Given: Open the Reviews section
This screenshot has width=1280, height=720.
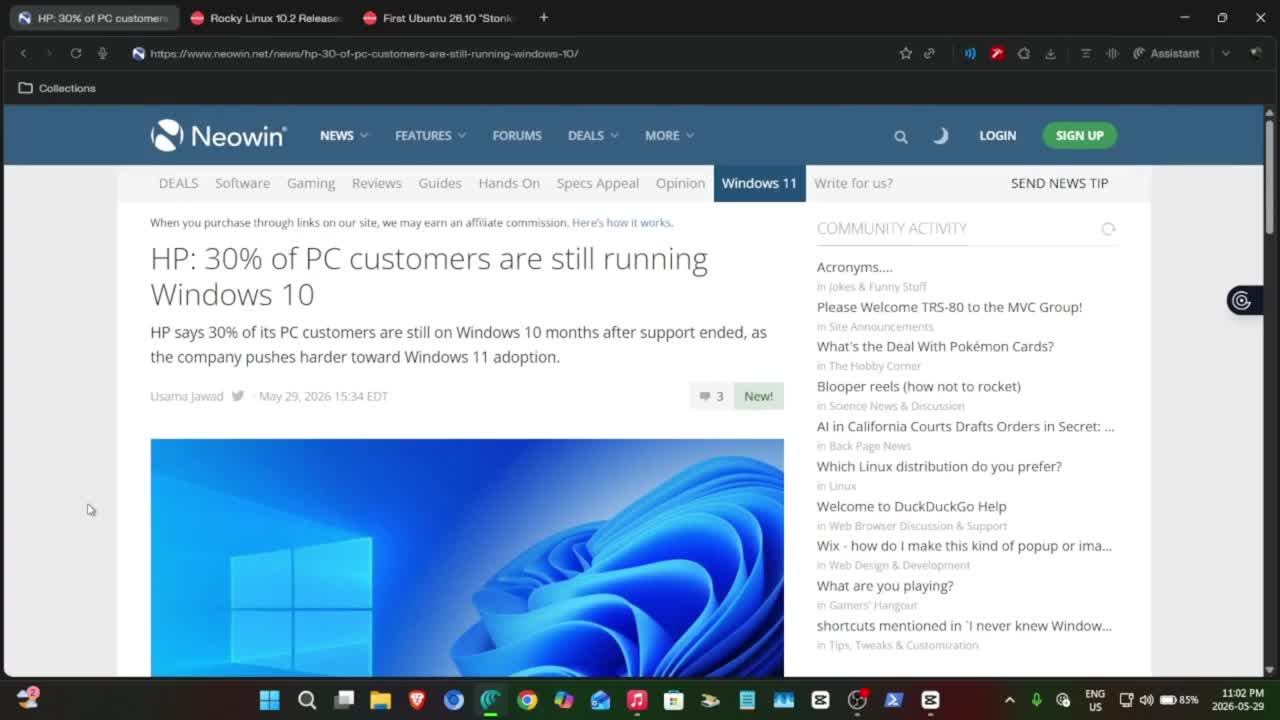Looking at the screenshot, I should coord(376,183).
